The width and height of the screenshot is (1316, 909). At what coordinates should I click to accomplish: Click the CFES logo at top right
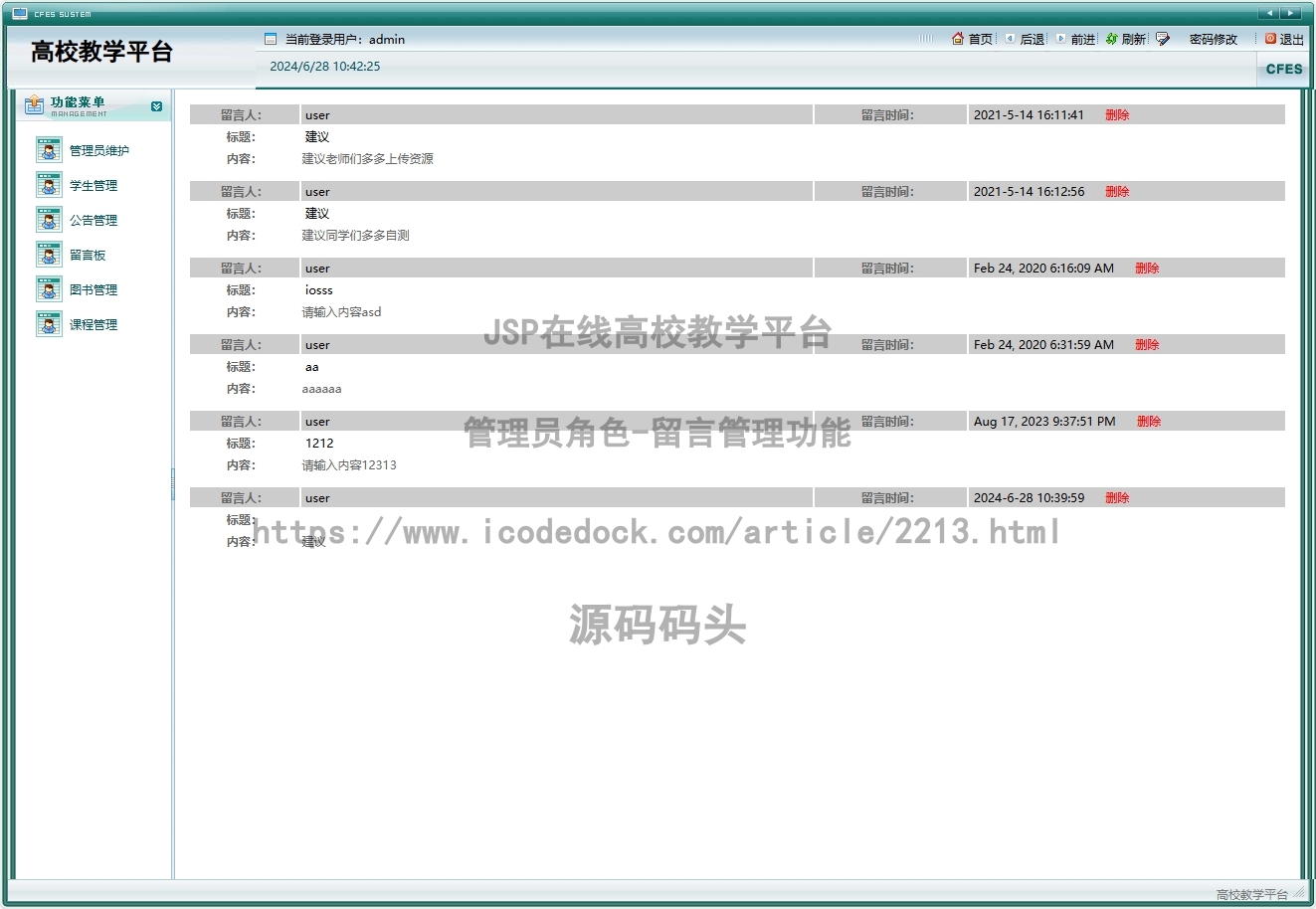pos(1284,69)
